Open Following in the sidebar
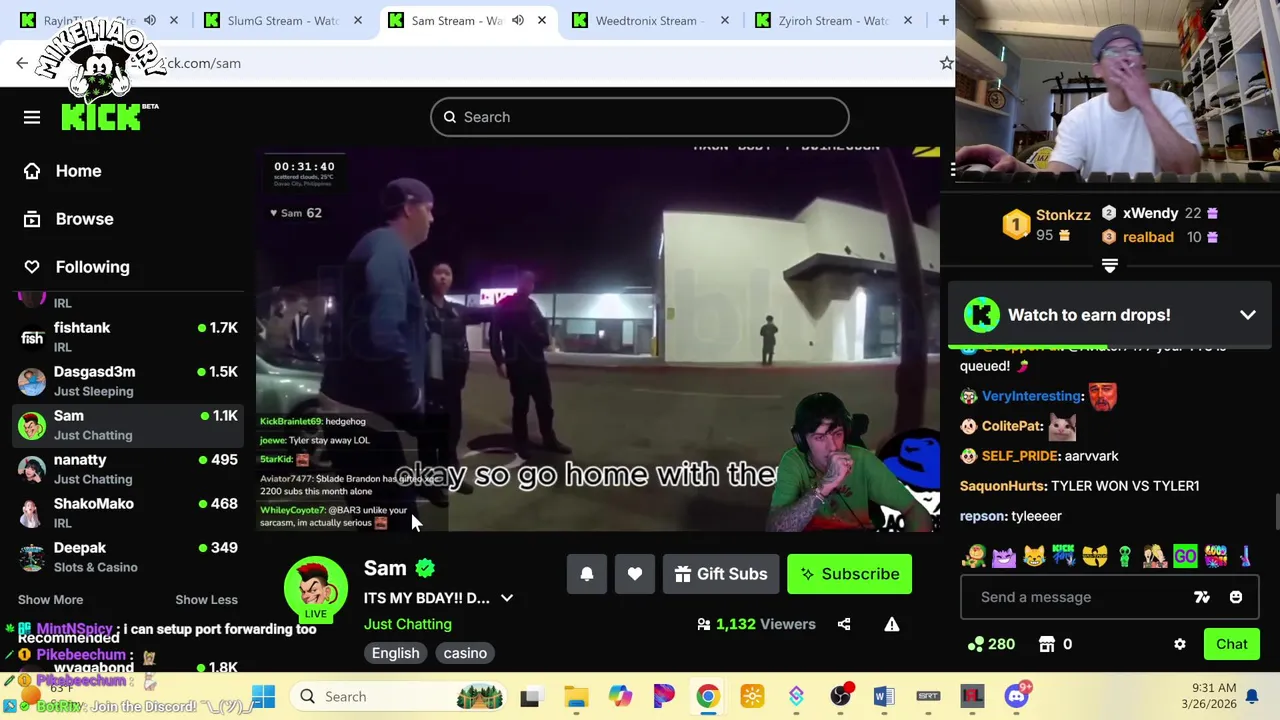 pyautogui.click(x=78, y=267)
